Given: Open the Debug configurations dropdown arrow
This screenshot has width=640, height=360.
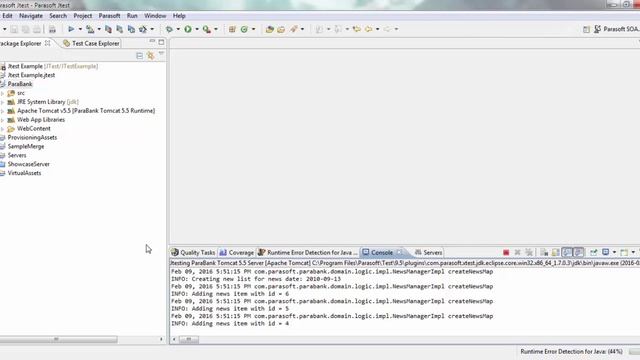Looking at the screenshot, I should click(x=178, y=29).
